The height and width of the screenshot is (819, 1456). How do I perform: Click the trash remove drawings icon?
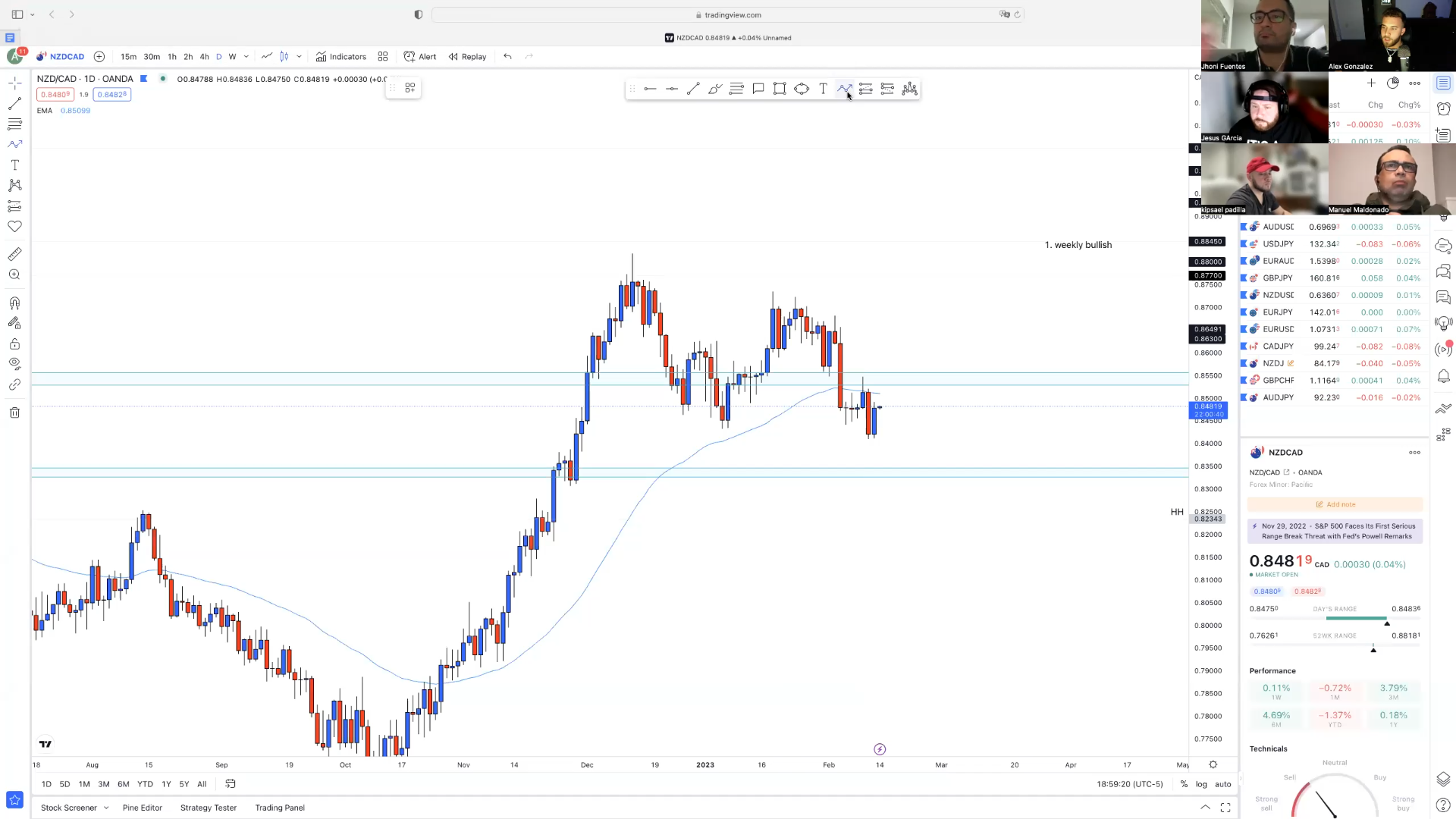tap(14, 413)
